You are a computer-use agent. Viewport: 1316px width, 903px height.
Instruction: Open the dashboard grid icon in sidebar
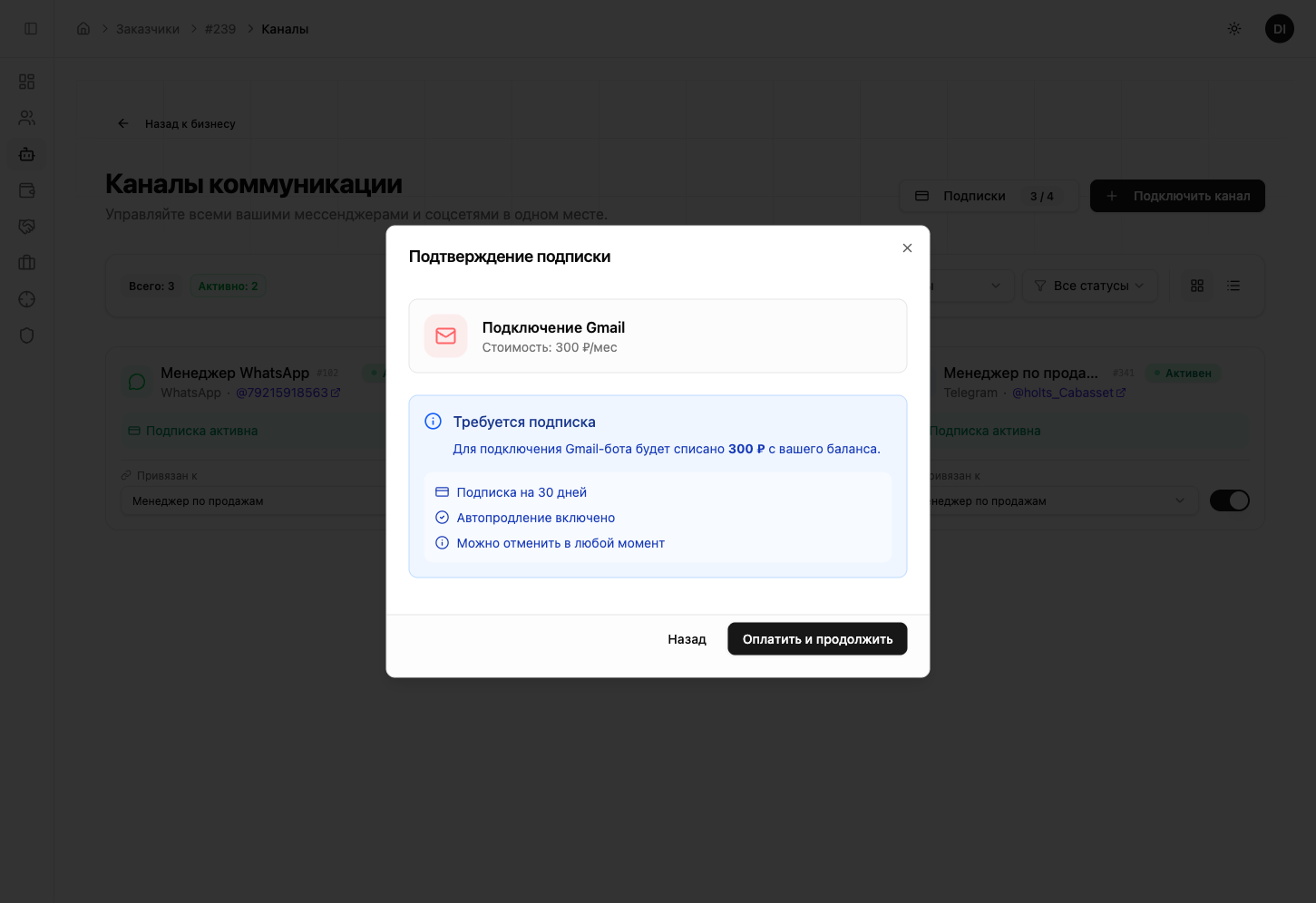[x=27, y=82]
